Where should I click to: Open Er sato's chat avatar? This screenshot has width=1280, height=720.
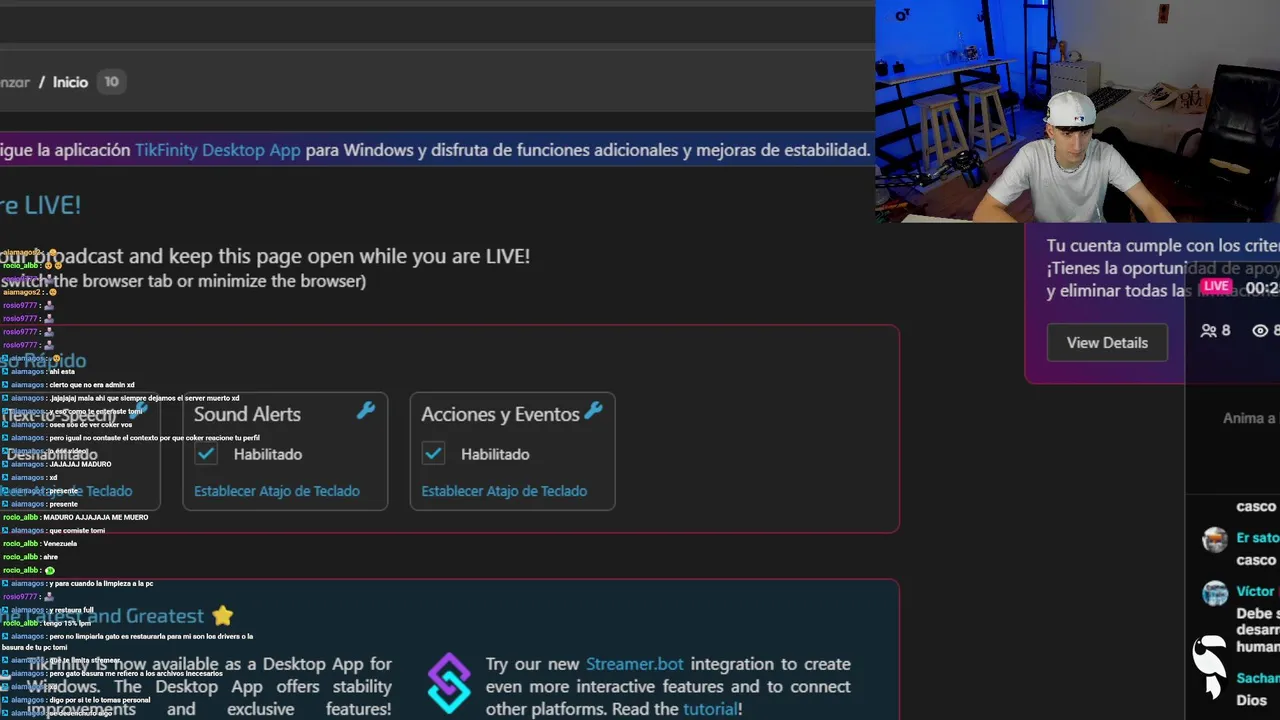[x=1215, y=540]
